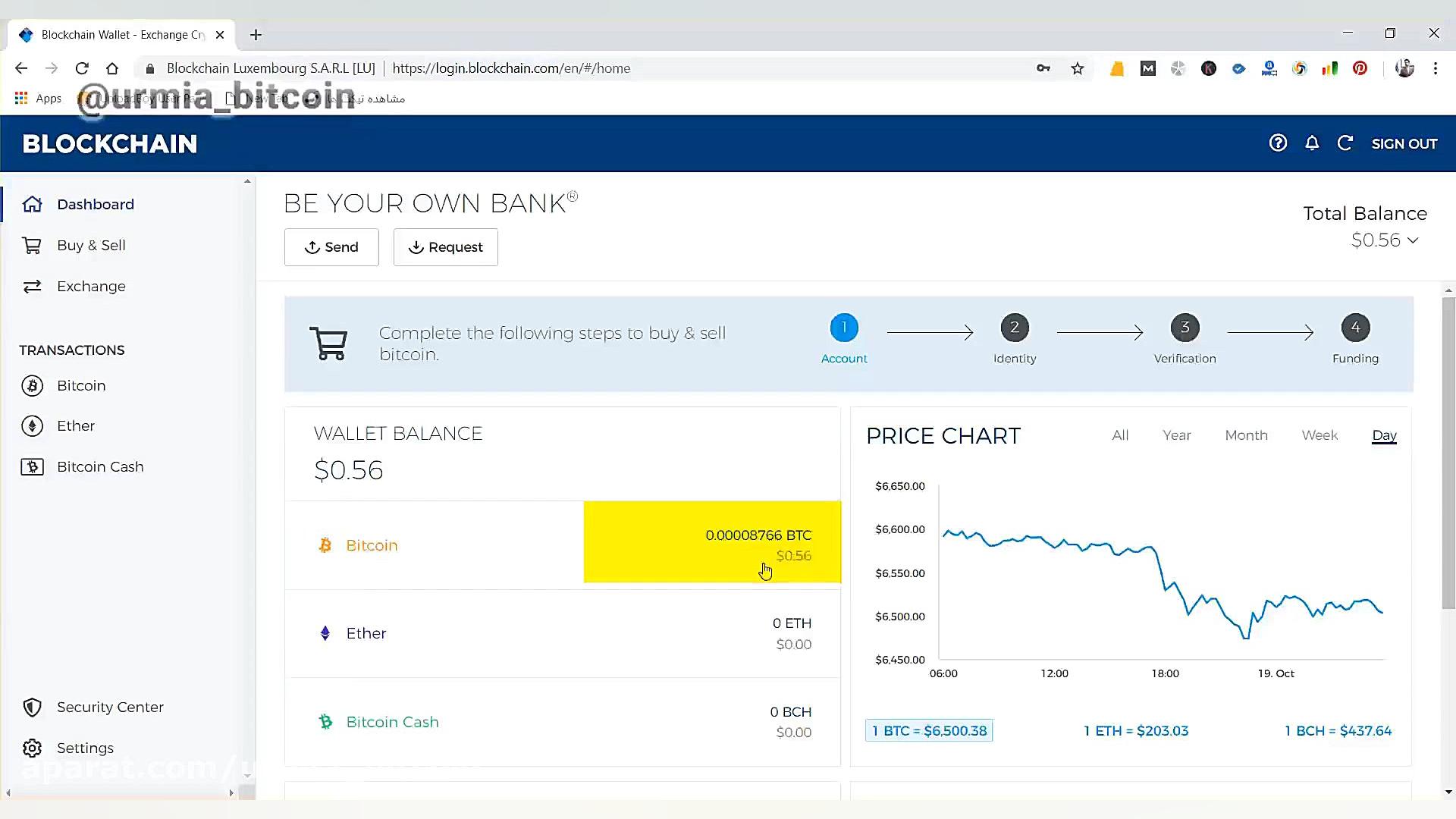Click the Send button

point(331,247)
